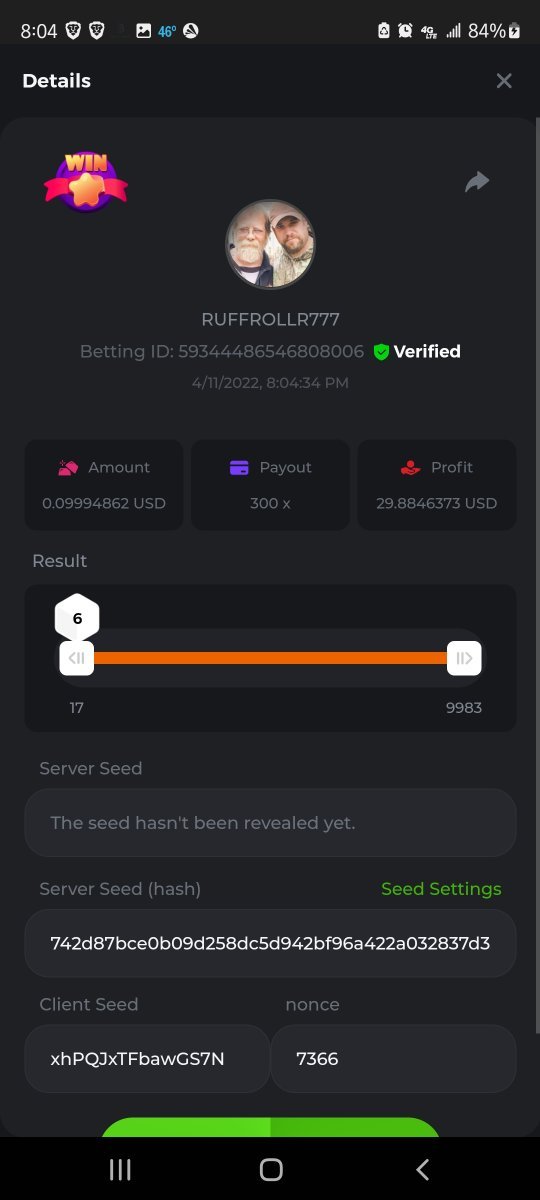Tap the result marker showing 6
This screenshot has height=1200, width=540.
tap(77, 617)
